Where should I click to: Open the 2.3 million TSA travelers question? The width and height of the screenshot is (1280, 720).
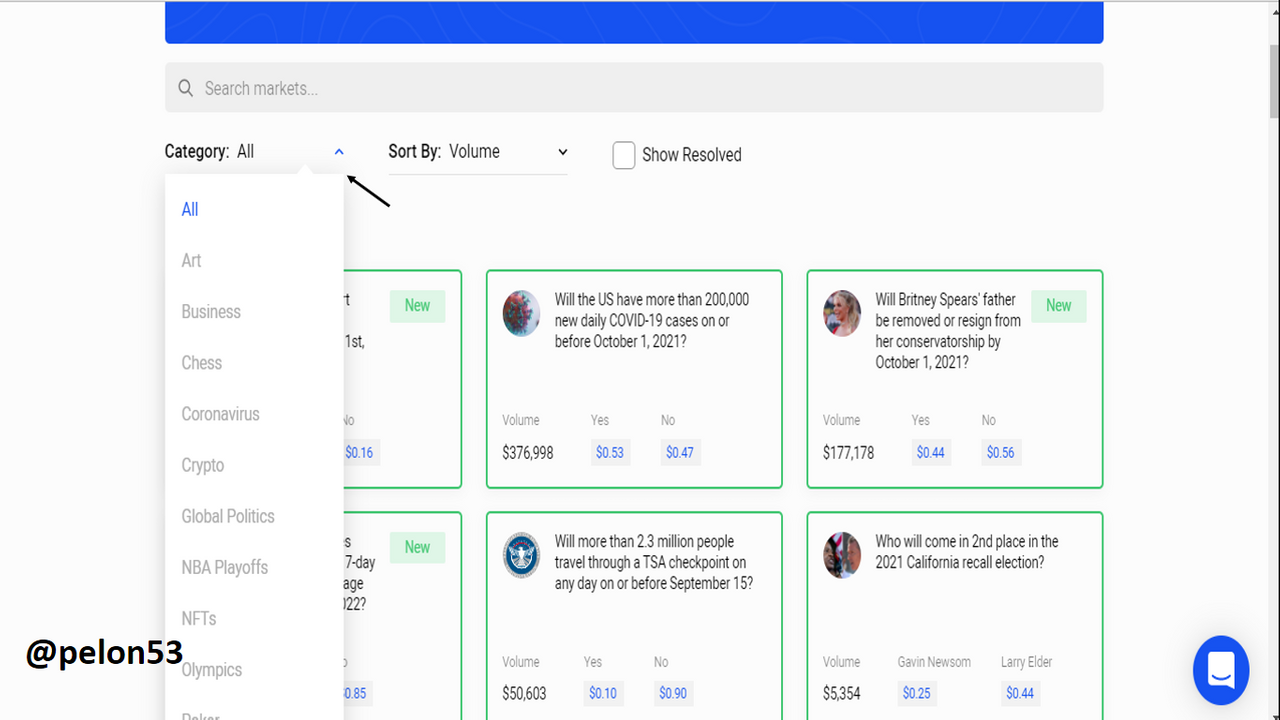[x=654, y=562]
